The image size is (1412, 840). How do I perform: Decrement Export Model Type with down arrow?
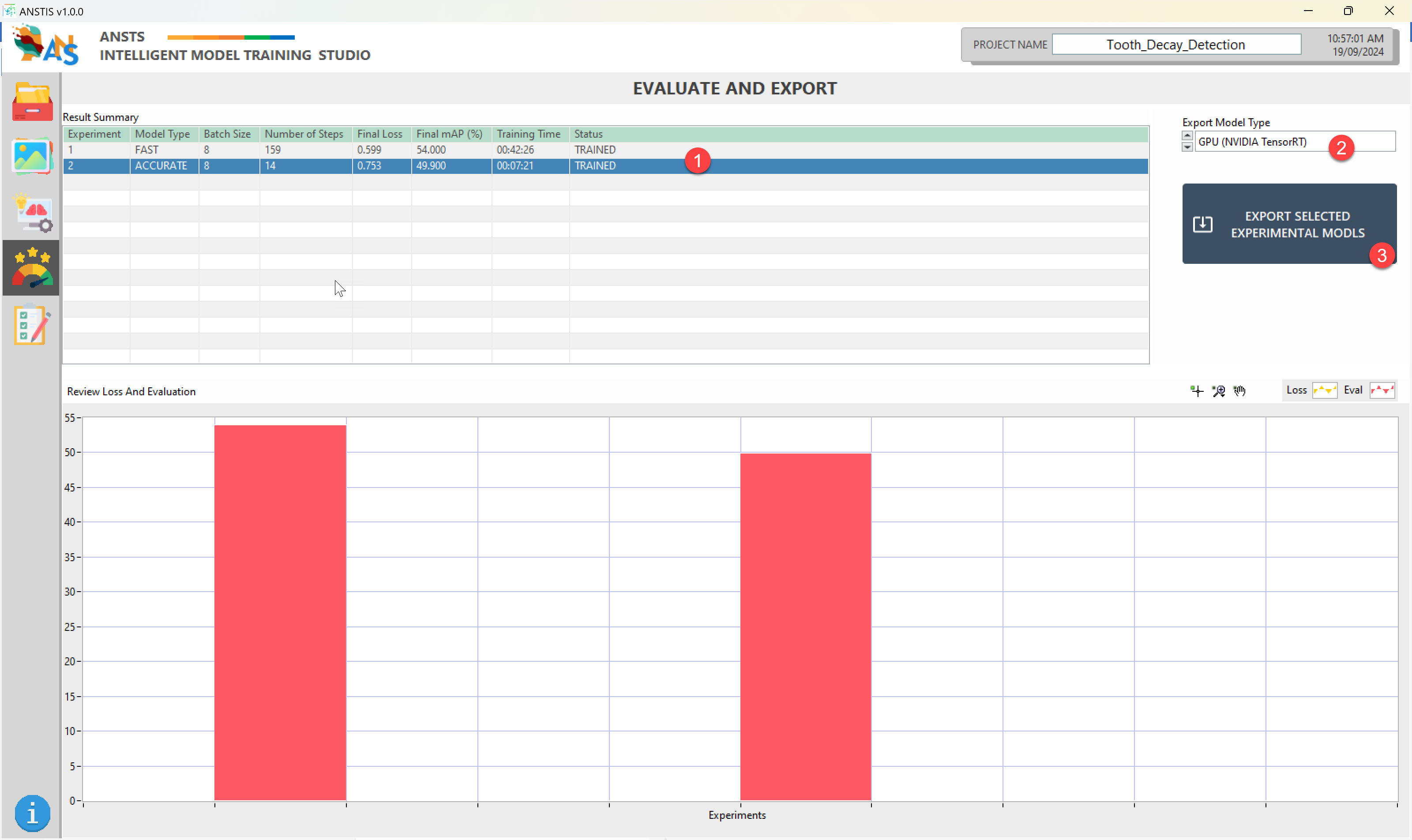(x=1187, y=147)
